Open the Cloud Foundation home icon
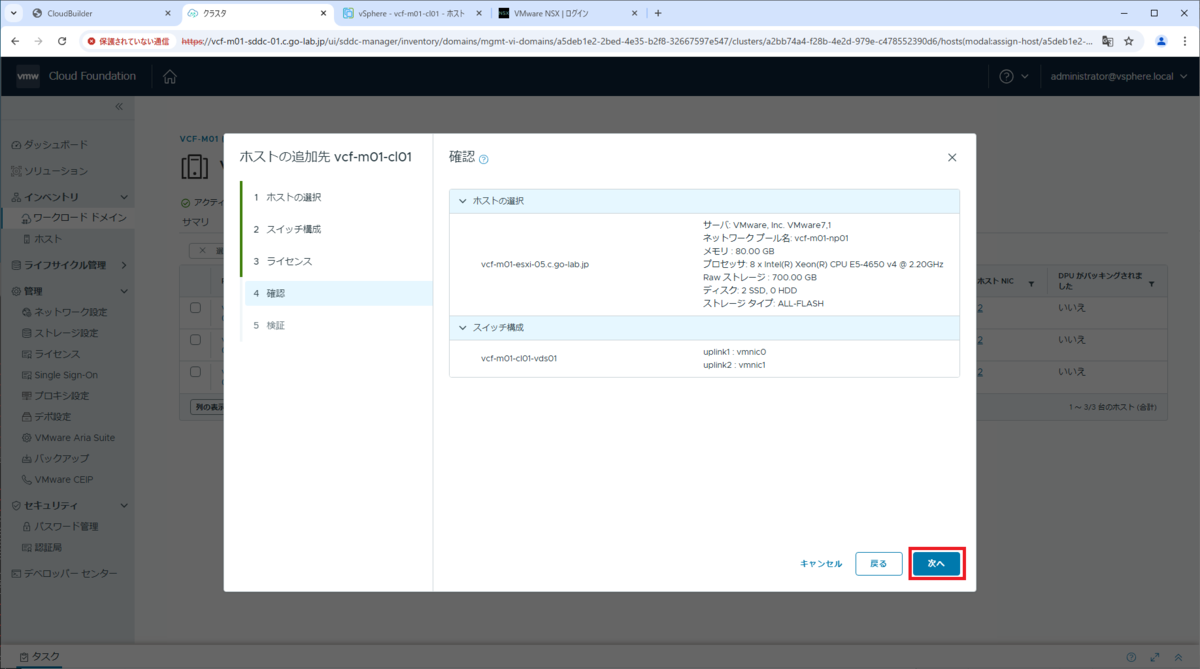 click(170, 77)
